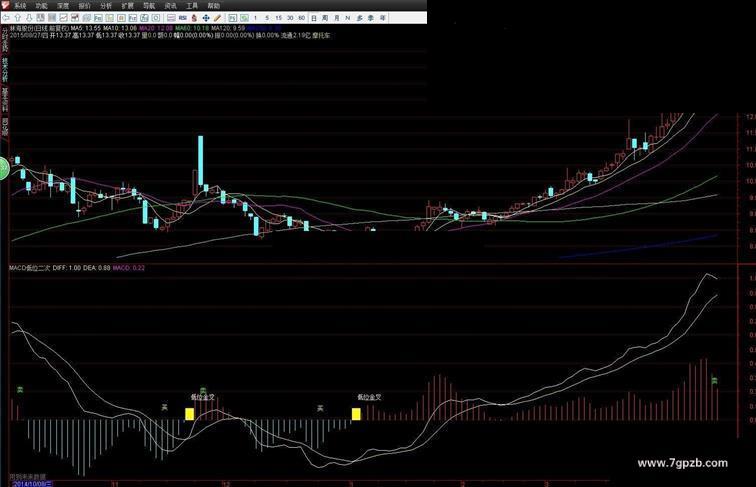Click the up arrow toolbar icon
Image resolution: width=756 pixels, height=487 pixels.
pyautogui.click(x=17, y=18)
